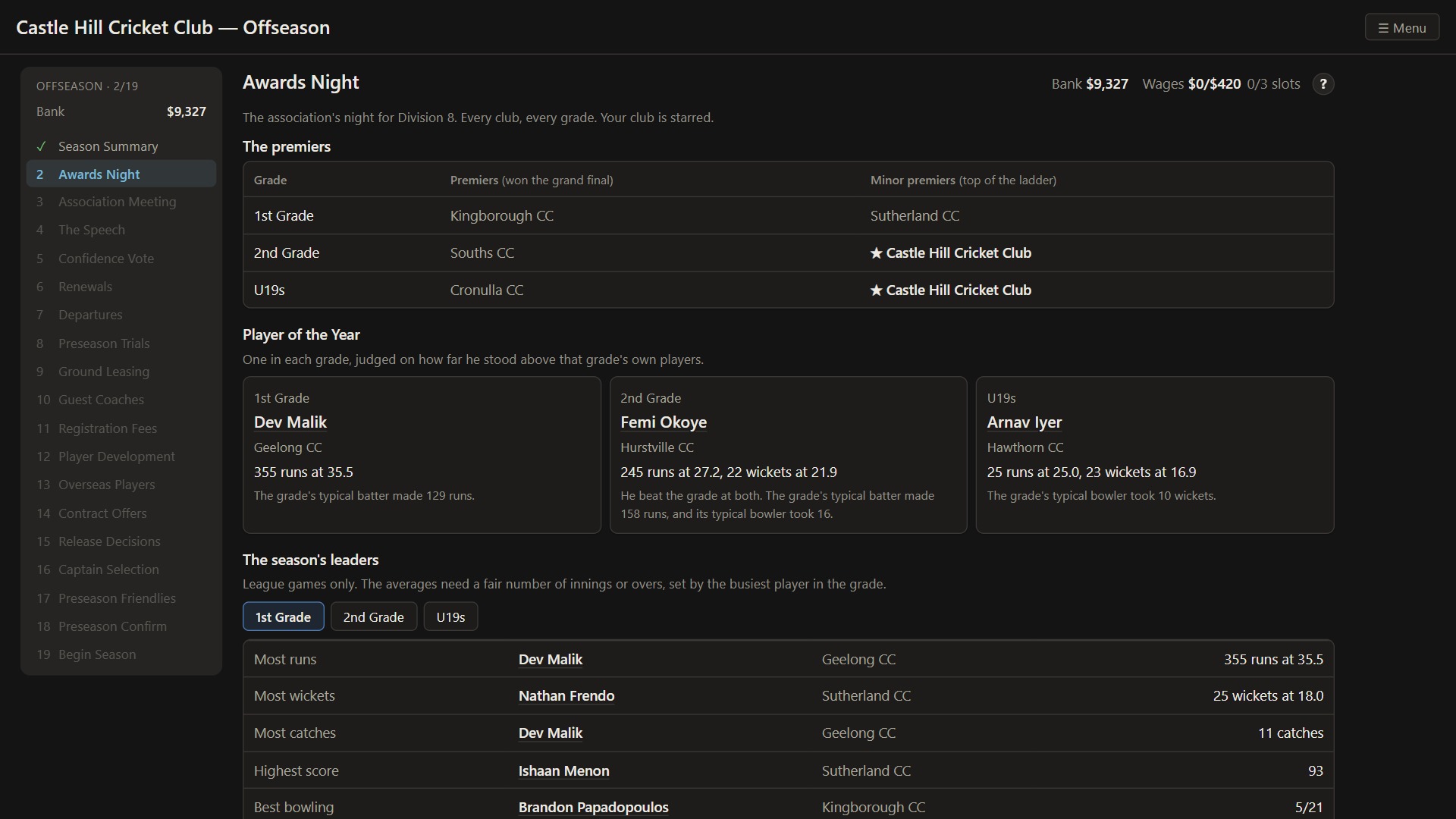Open Association Meeting step
1456x819 pixels.
tap(121, 202)
